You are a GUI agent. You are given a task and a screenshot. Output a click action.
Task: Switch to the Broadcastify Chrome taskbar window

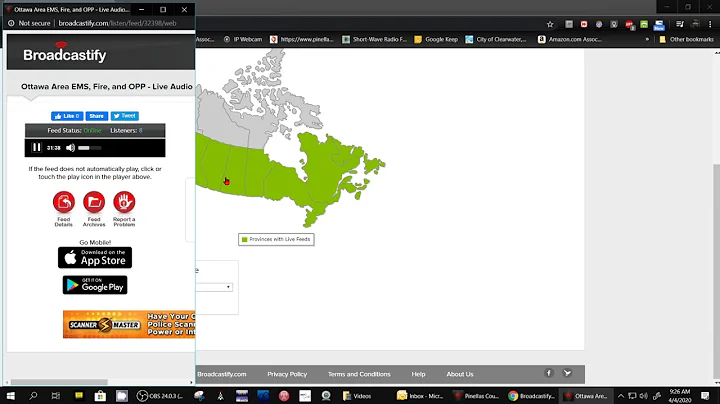pyautogui.click(x=531, y=396)
